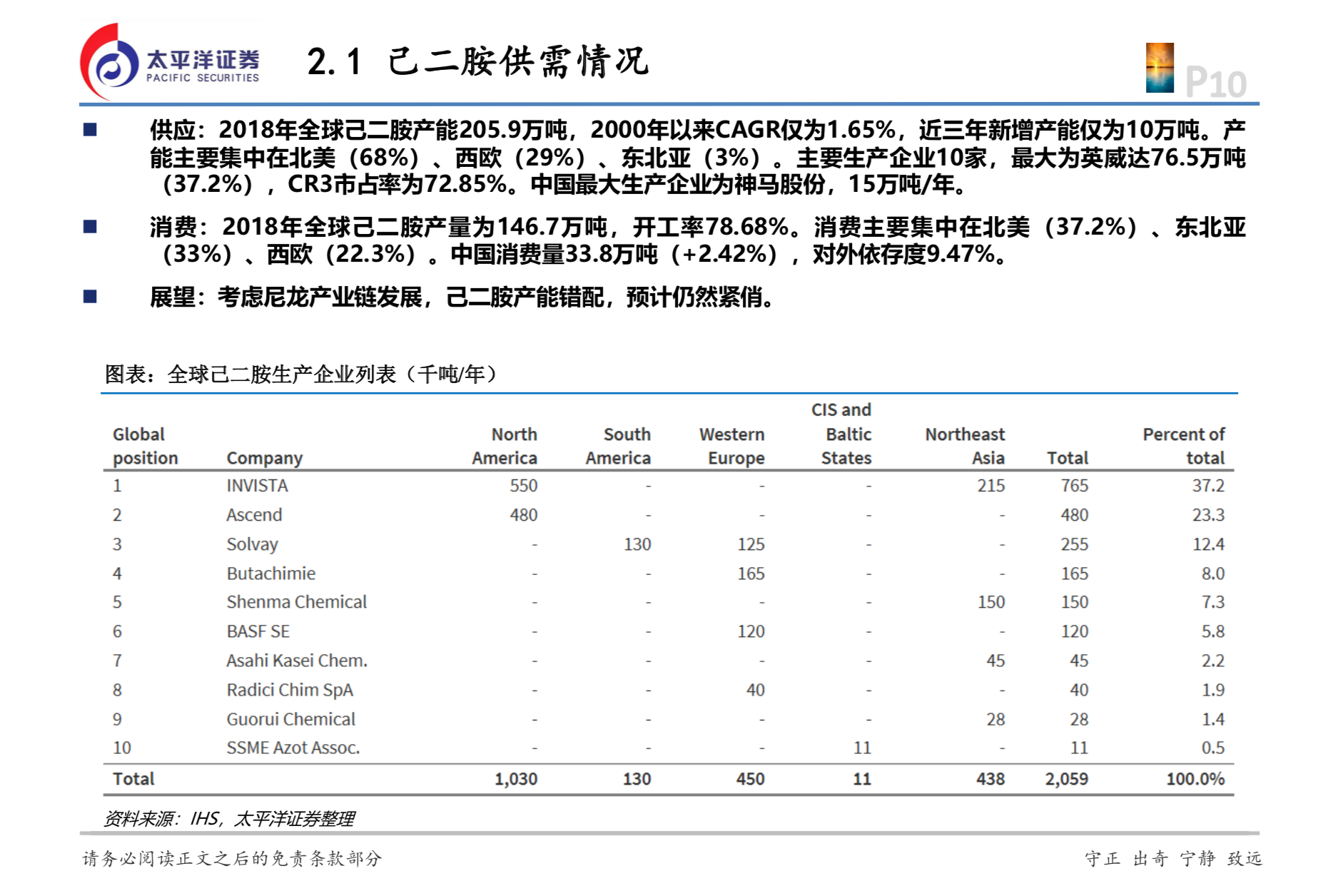1333x896 pixels.
Task: Click Radici Chim SpA's percent value 1.9
Action: [1213, 690]
